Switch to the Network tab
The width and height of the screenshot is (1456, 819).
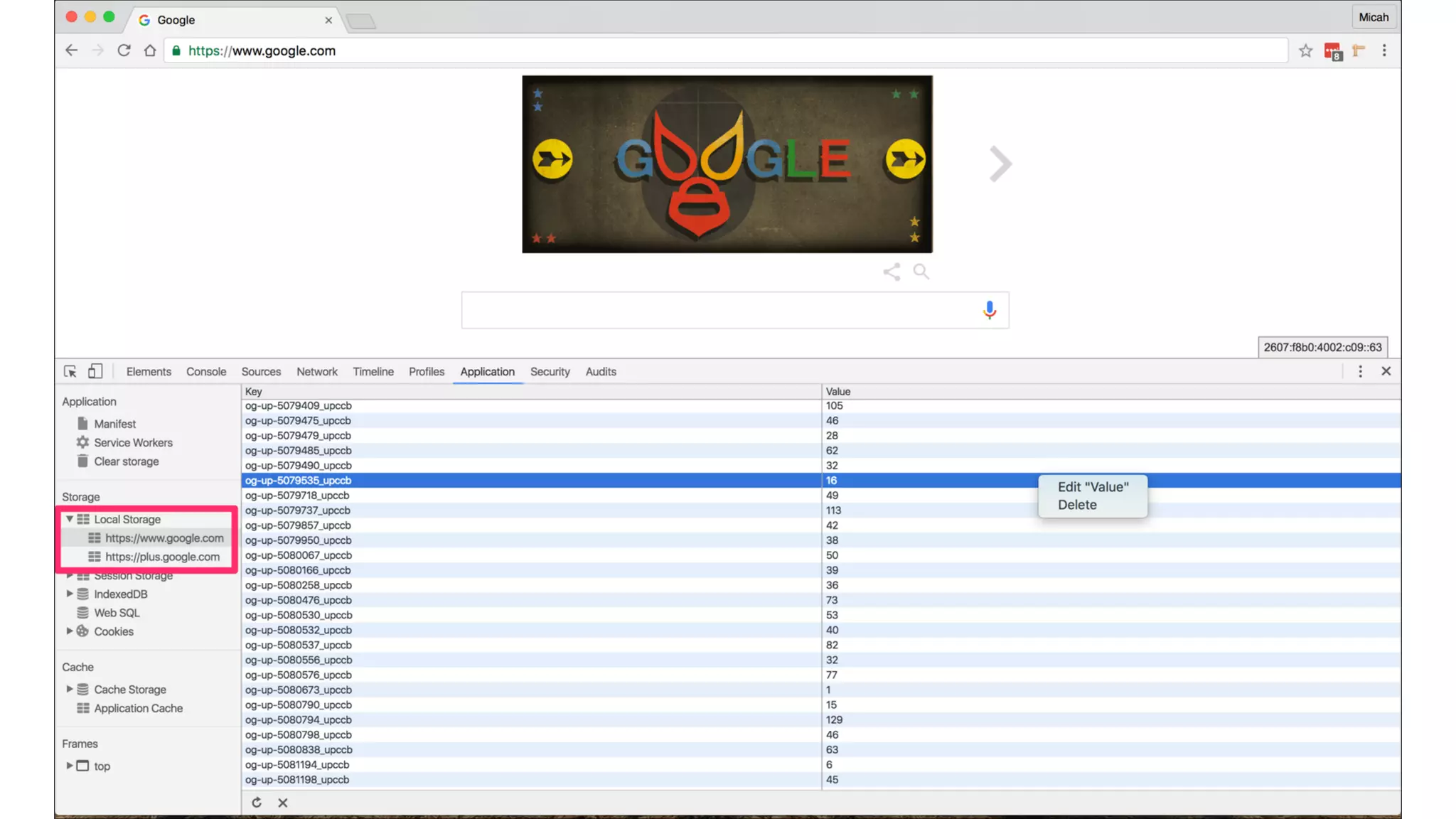(316, 372)
